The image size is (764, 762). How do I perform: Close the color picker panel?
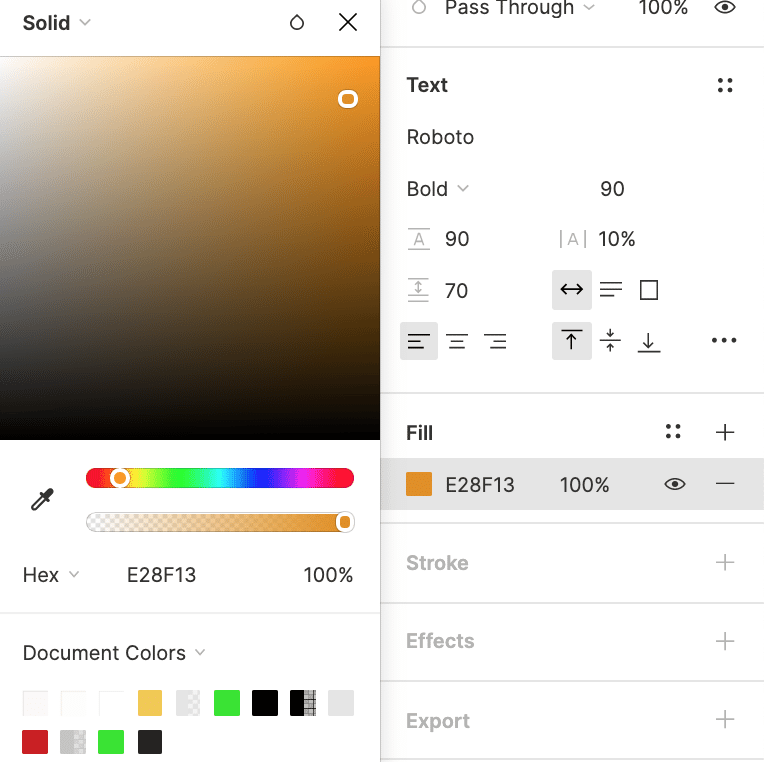tap(348, 22)
